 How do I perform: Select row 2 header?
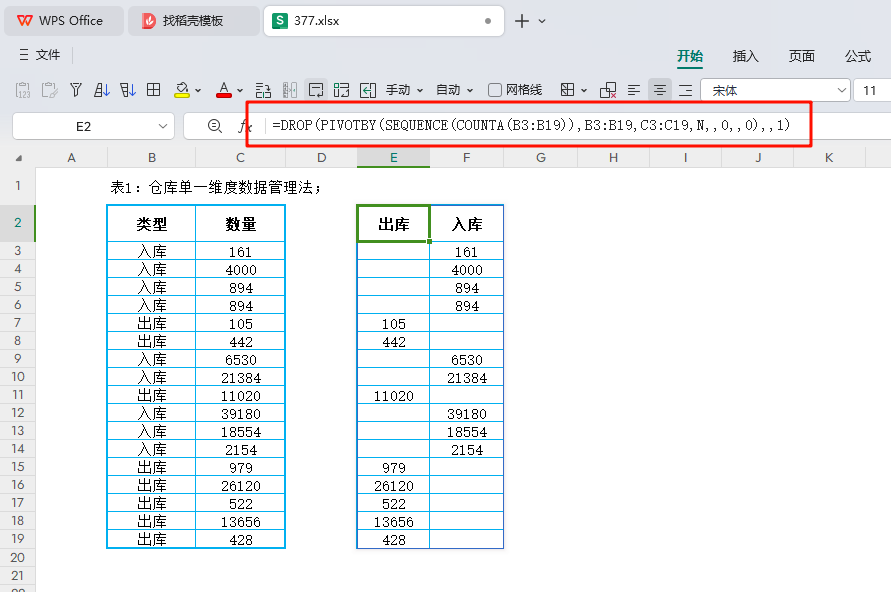(18, 223)
